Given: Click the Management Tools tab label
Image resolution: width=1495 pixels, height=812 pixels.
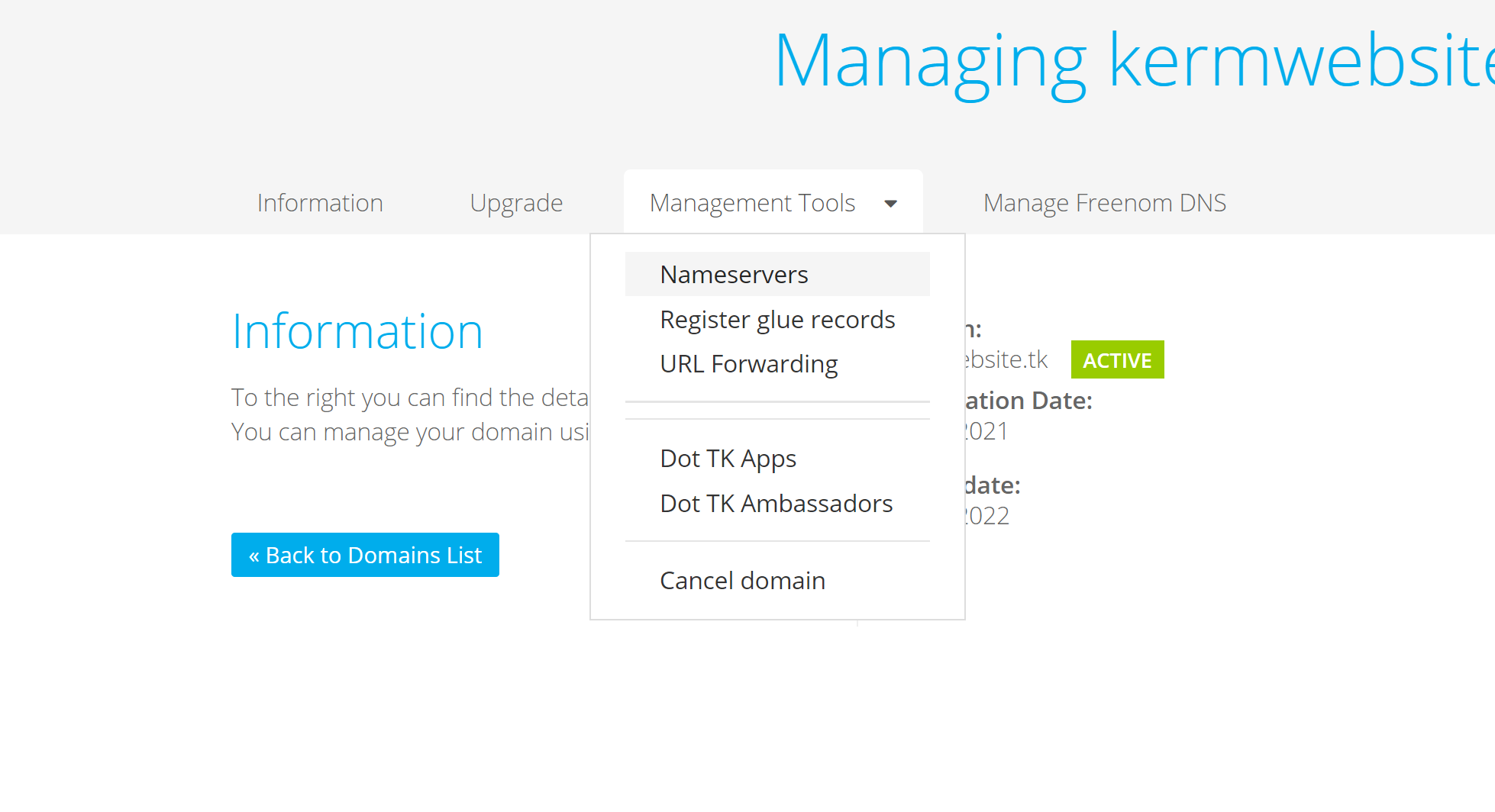Looking at the screenshot, I should [752, 203].
